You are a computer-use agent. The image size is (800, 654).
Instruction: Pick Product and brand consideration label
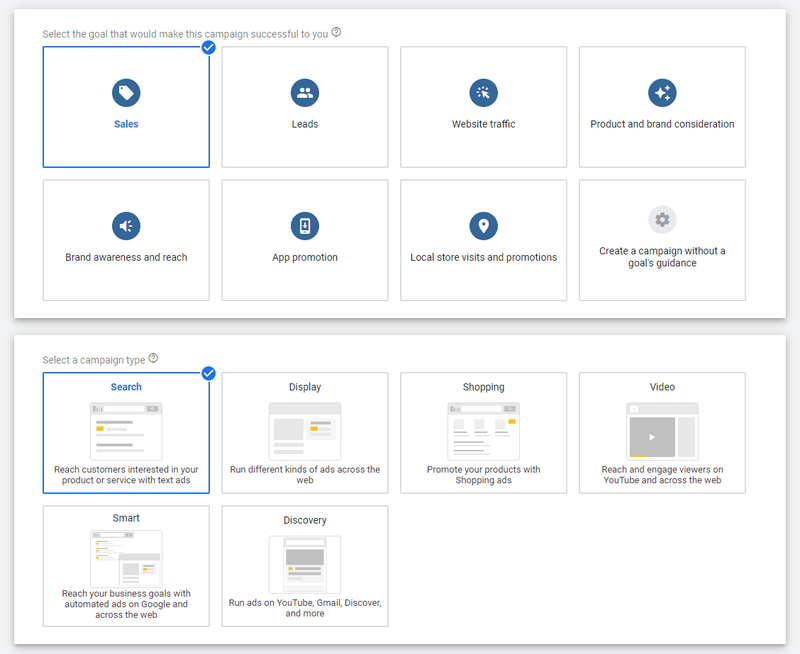(662, 124)
